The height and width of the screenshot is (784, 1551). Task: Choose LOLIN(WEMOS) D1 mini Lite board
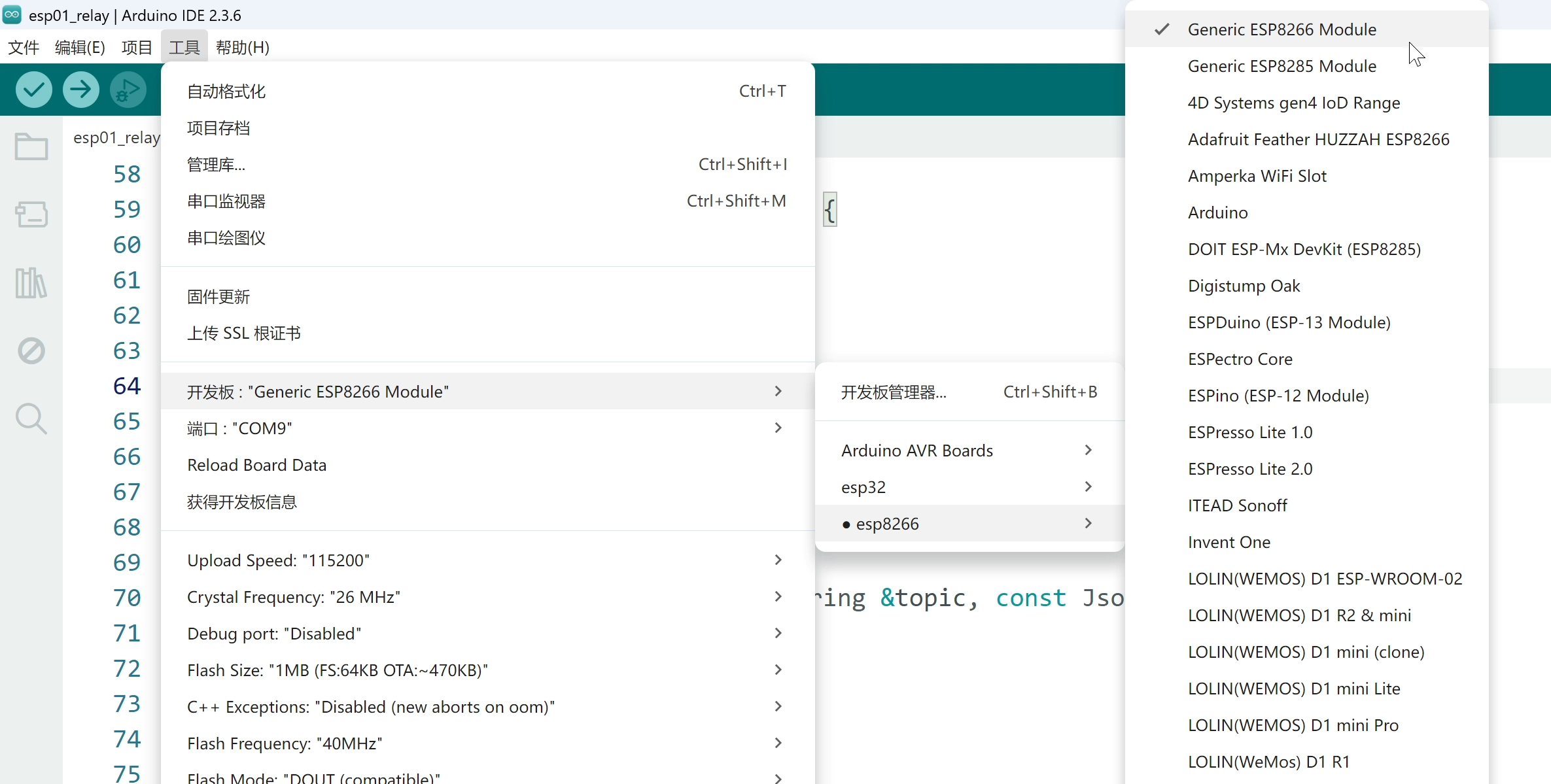[1307, 689]
